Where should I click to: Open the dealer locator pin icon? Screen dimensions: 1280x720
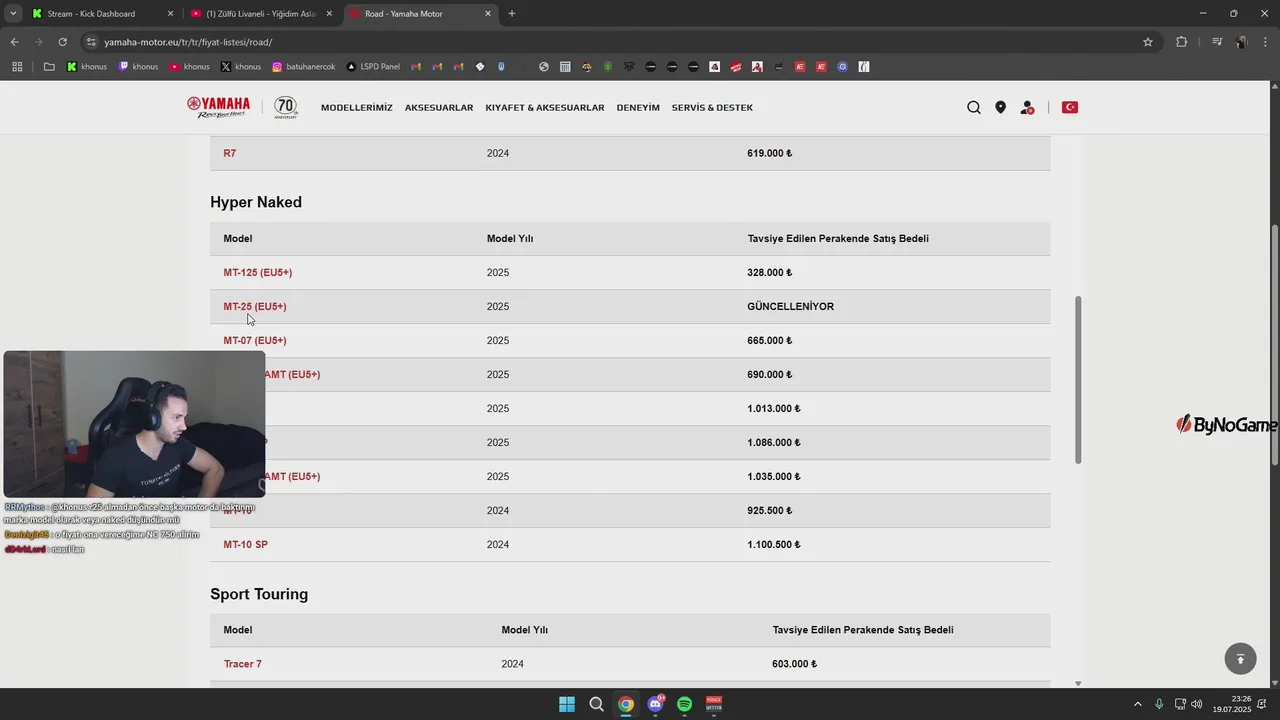click(1000, 107)
